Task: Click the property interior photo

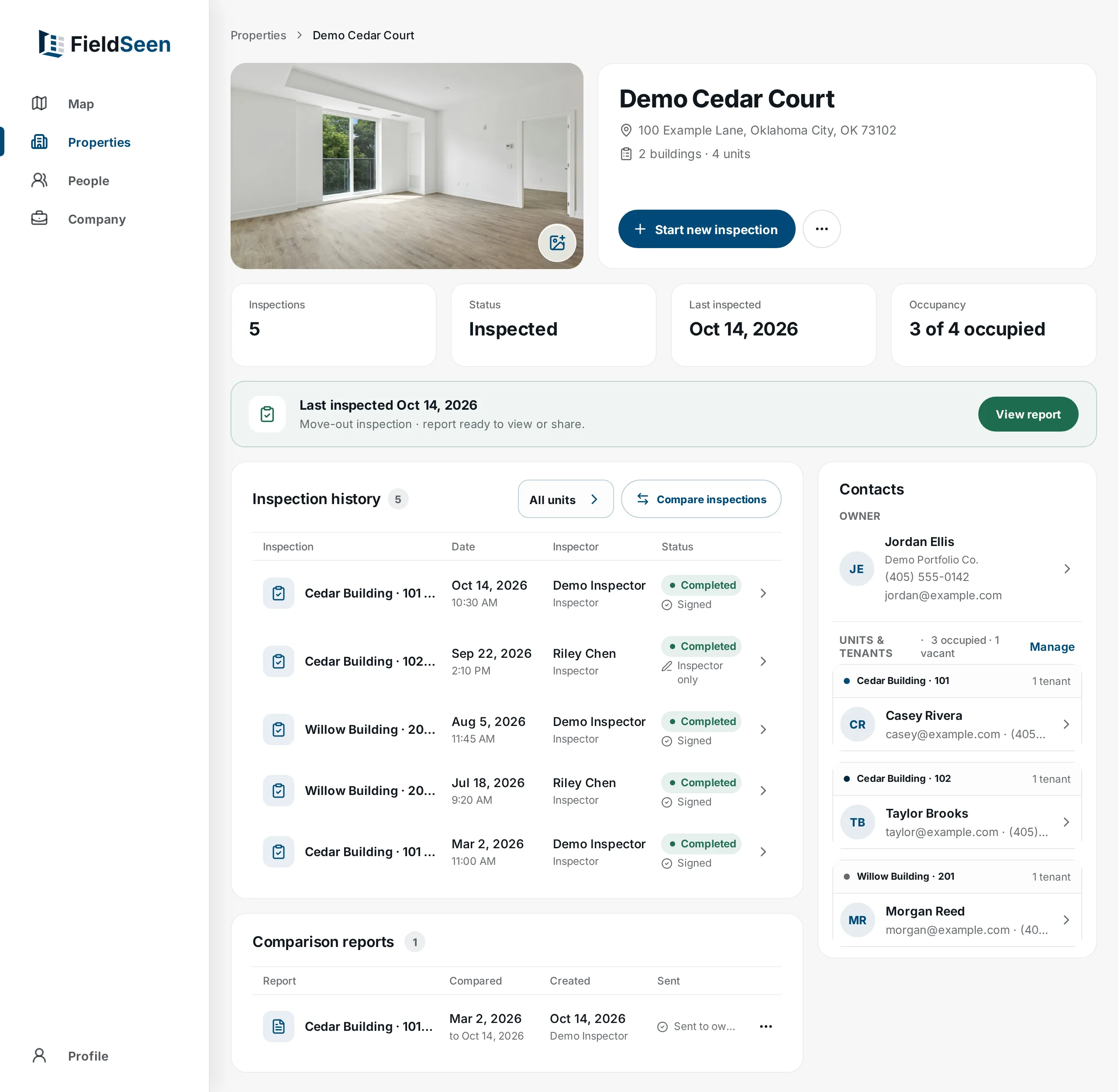Action: (407, 166)
